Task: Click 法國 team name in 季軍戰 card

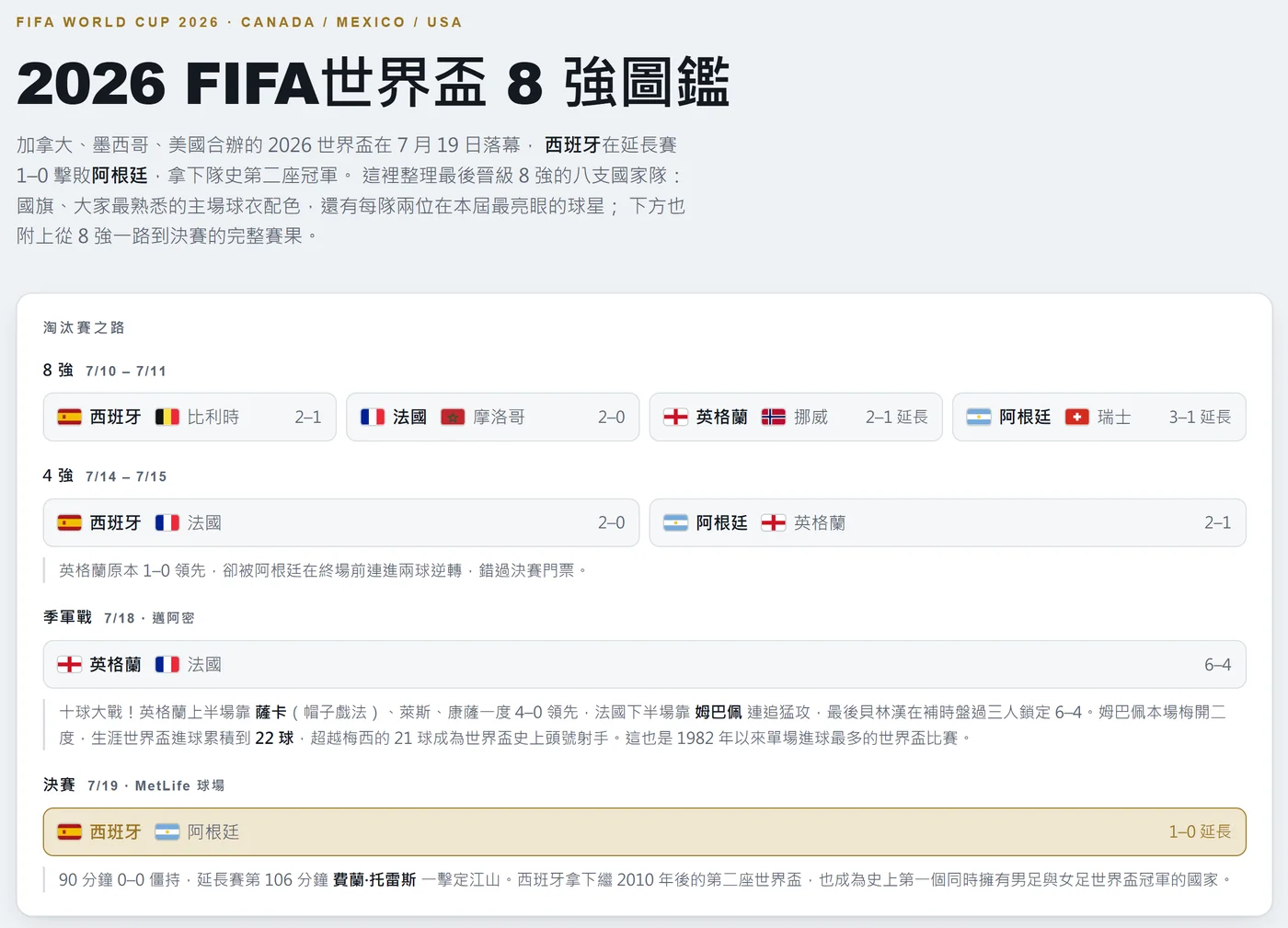Action: 204,664
